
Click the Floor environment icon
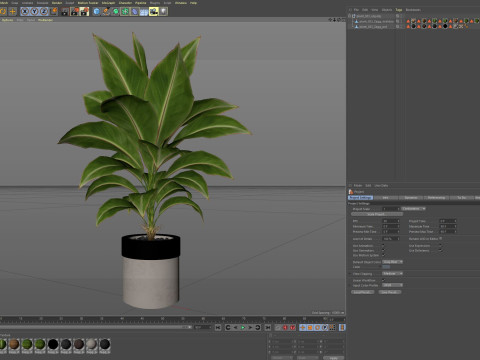click(x=144, y=12)
